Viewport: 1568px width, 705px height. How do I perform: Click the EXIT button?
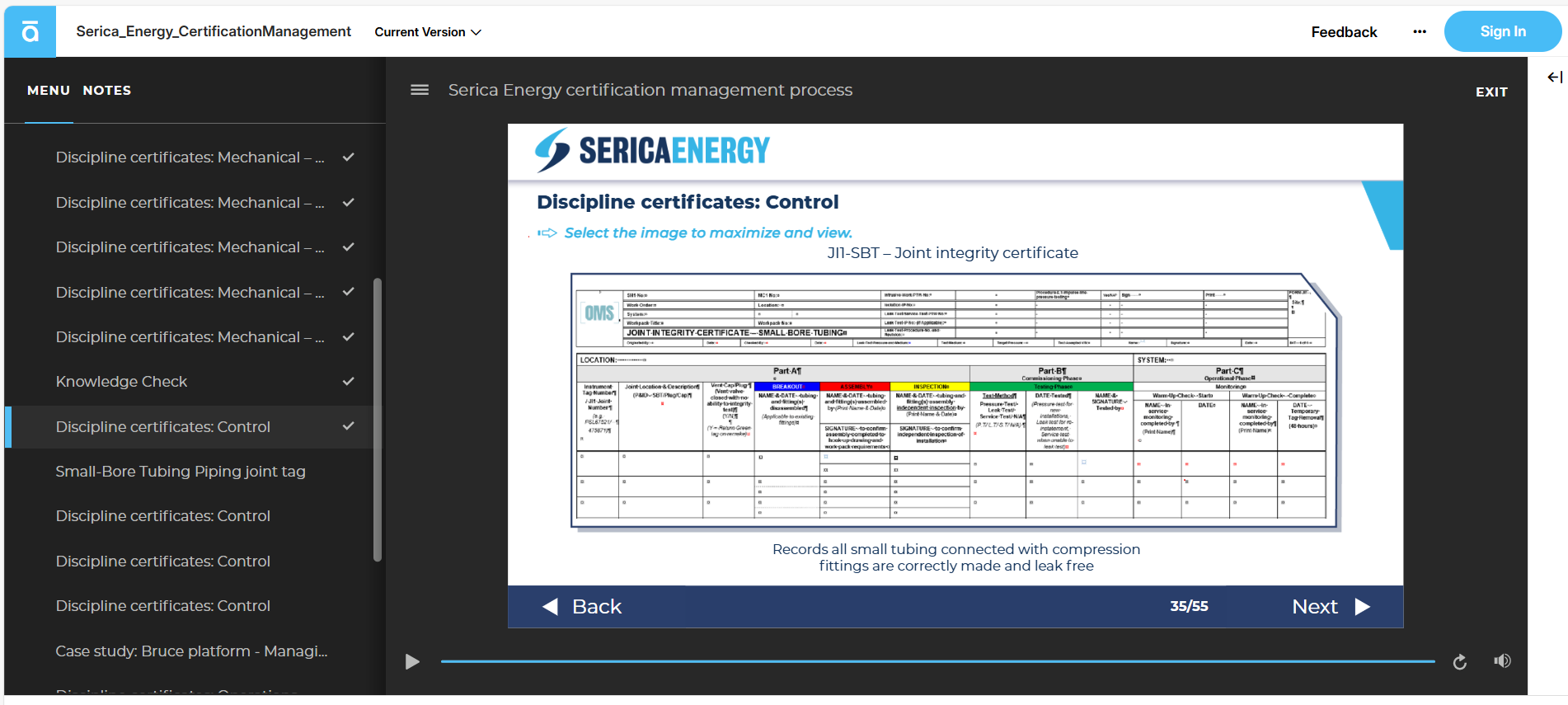coord(1491,92)
